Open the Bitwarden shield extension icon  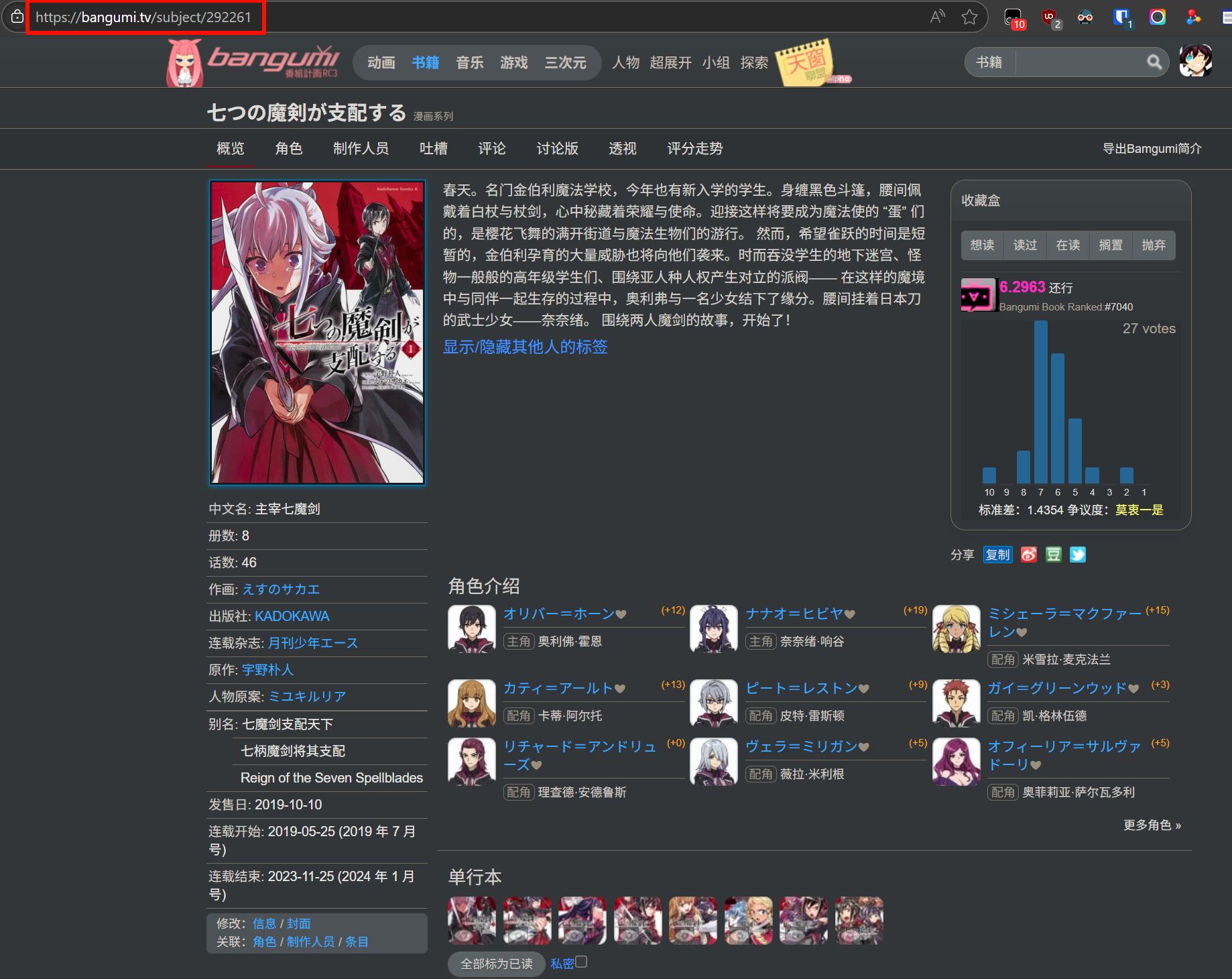[1121, 18]
